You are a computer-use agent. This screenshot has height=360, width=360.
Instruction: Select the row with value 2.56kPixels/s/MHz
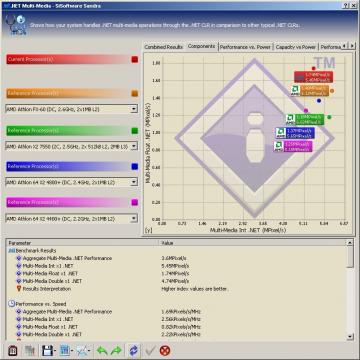[176, 319]
